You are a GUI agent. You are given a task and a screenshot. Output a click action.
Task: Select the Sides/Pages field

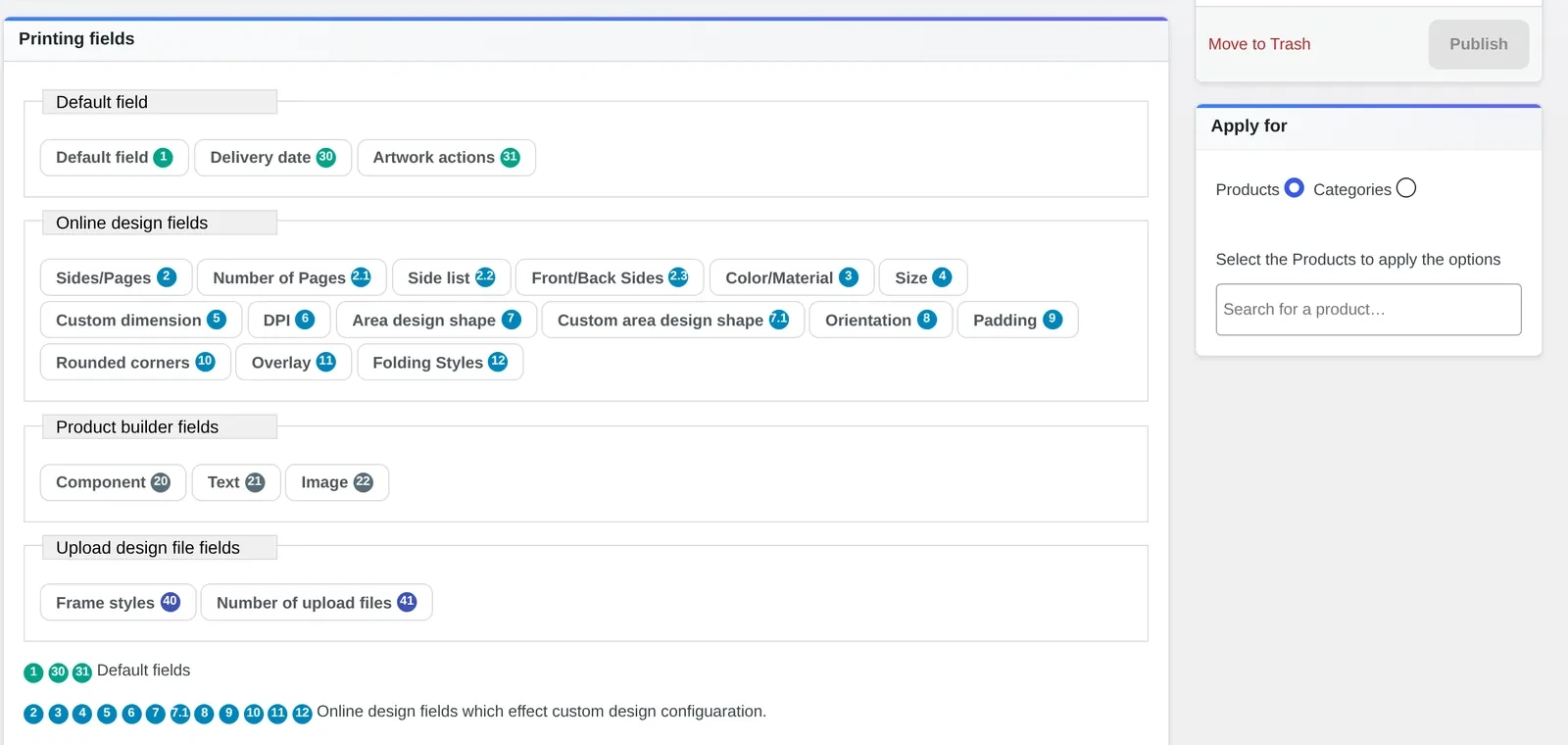[116, 277]
